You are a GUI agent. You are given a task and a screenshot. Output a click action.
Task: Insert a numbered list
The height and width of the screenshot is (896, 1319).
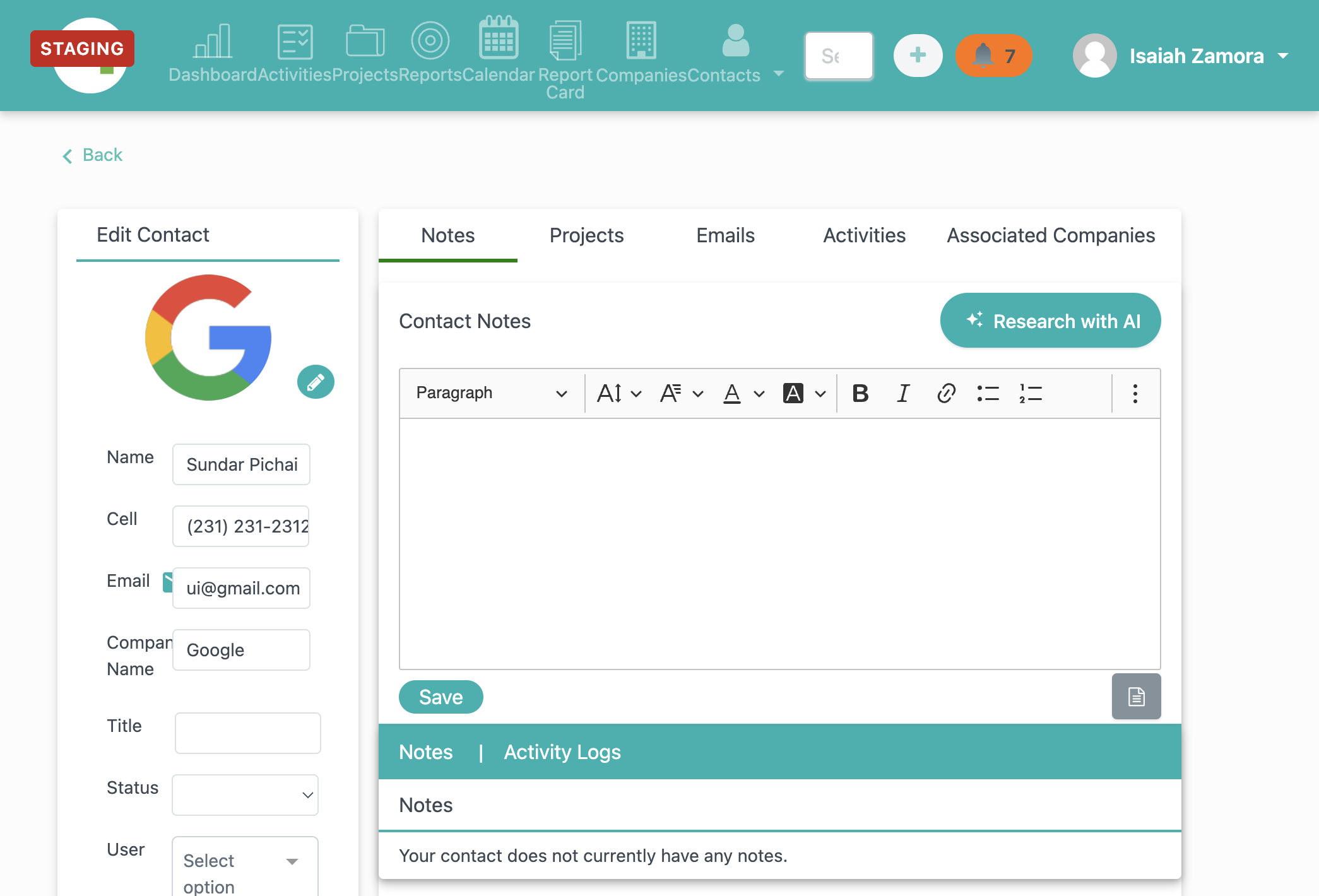(1031, 393)
